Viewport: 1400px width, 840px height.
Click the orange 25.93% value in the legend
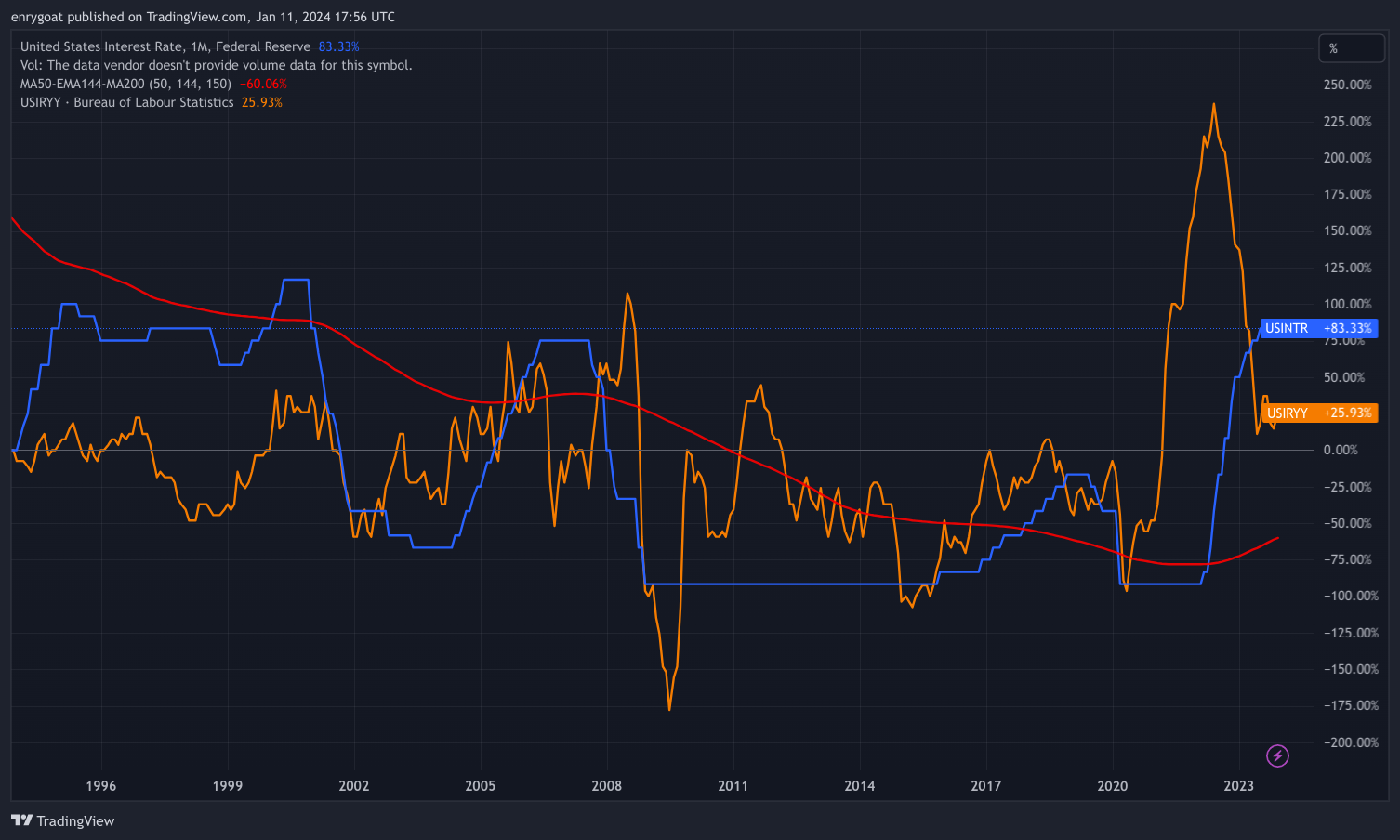coord(262,102)
